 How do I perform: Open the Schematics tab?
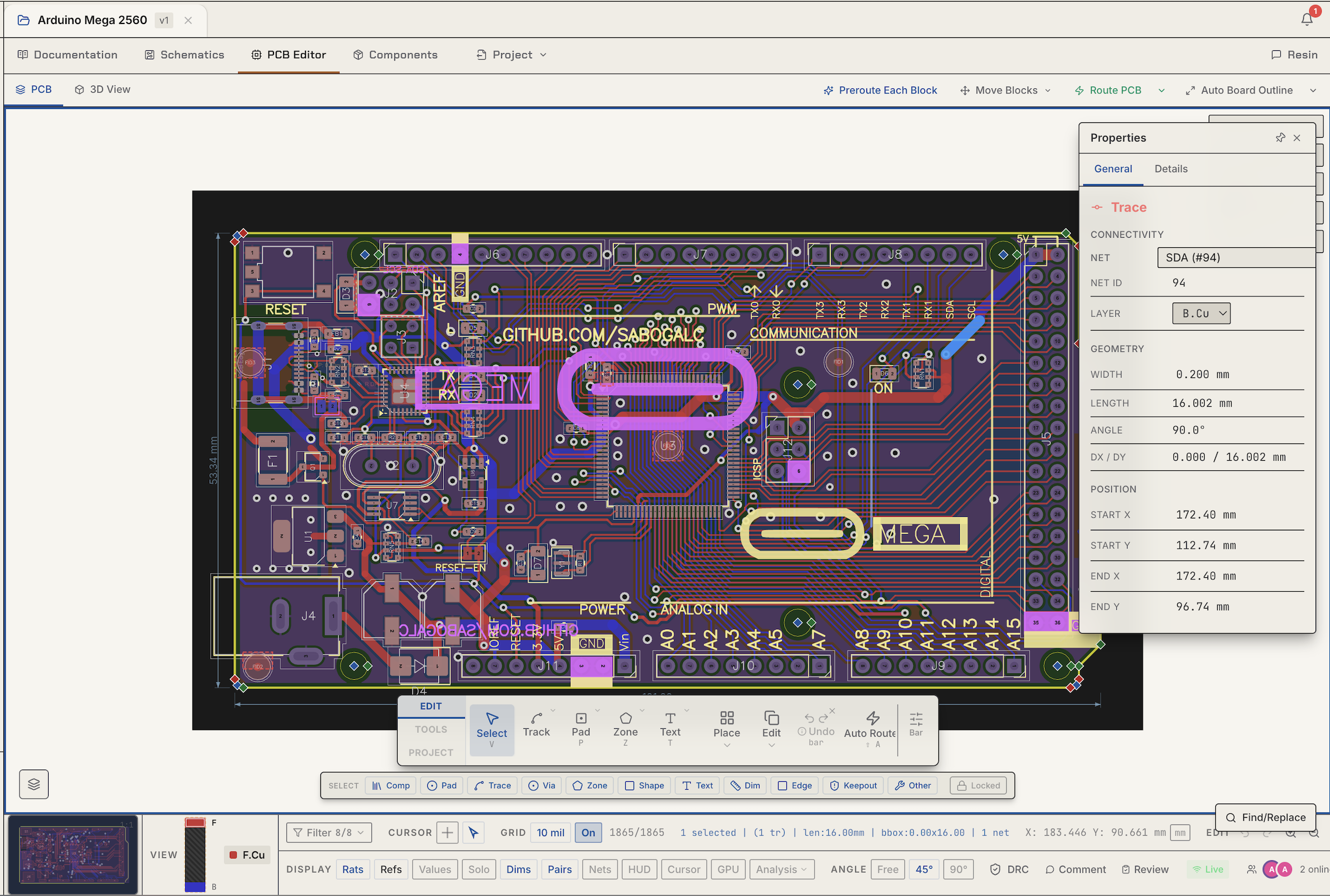(184, 55)
